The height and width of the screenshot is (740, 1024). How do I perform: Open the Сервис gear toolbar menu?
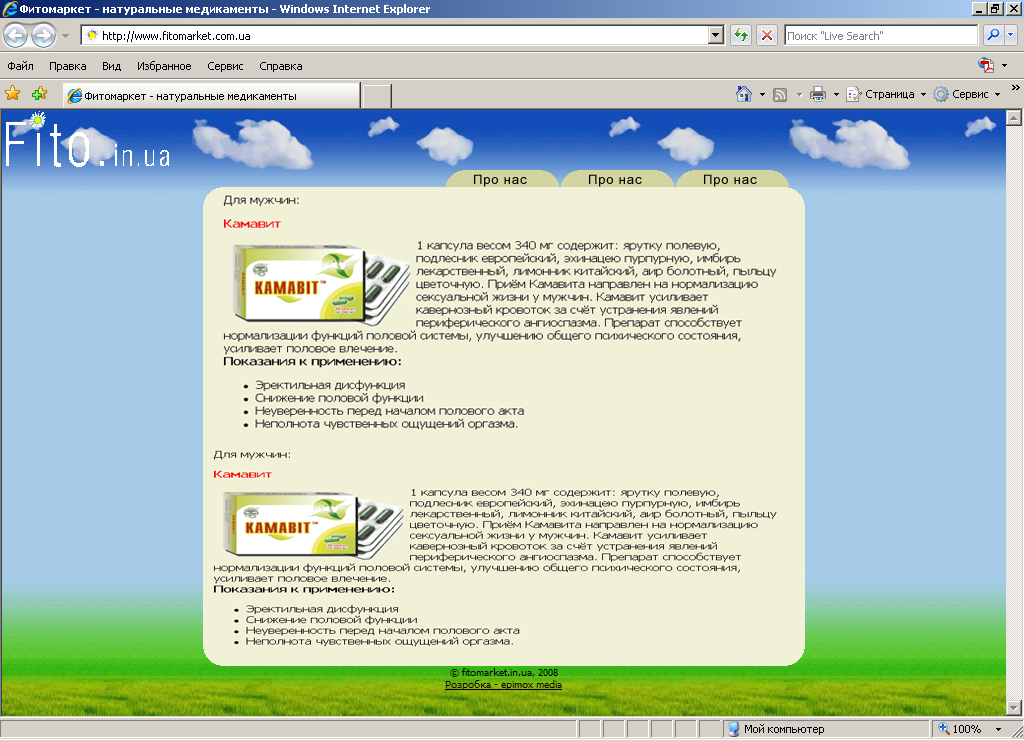[967, 95]
